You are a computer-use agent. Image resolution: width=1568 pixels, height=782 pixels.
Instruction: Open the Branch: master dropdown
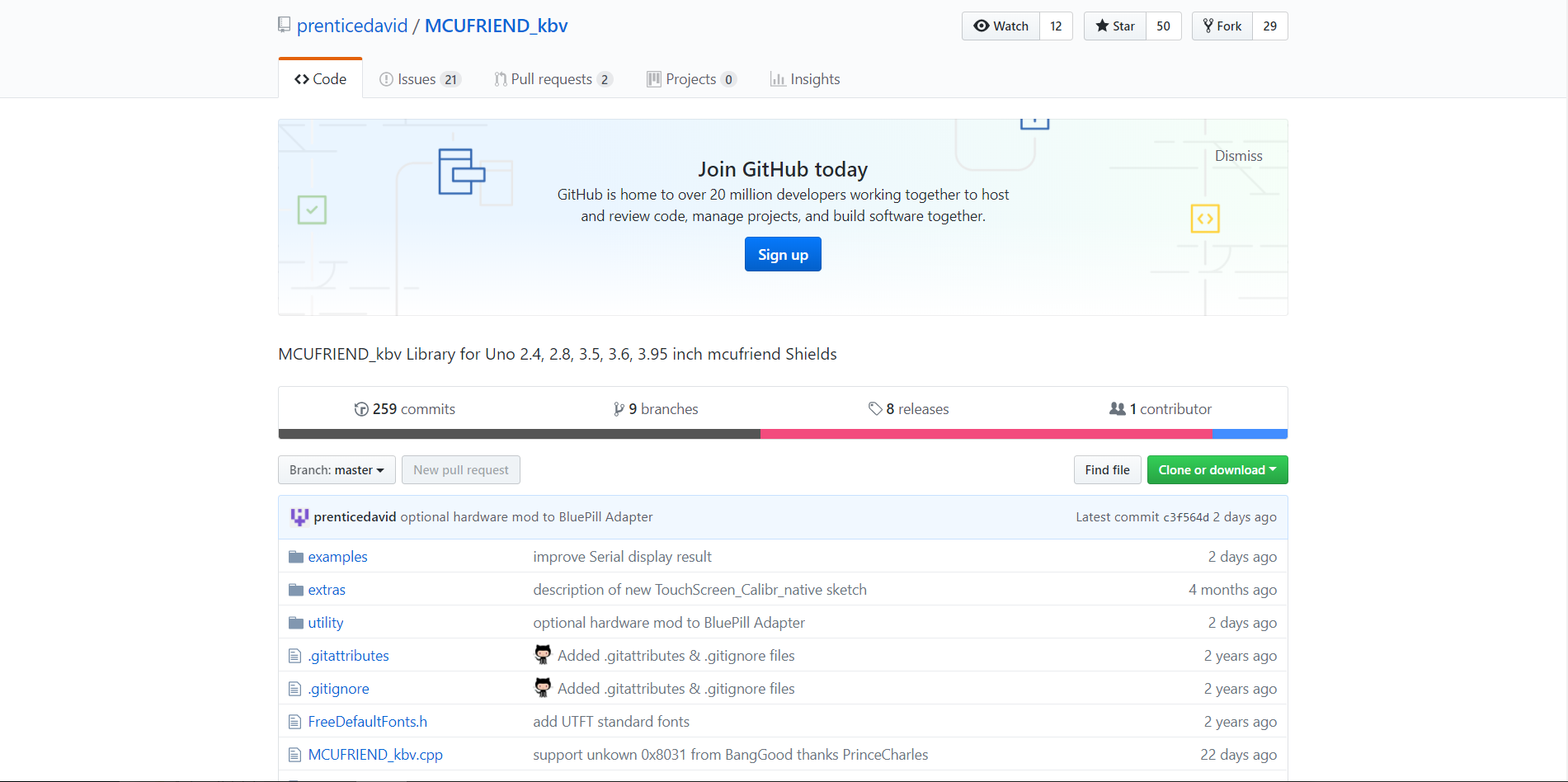tap(337, 470)
